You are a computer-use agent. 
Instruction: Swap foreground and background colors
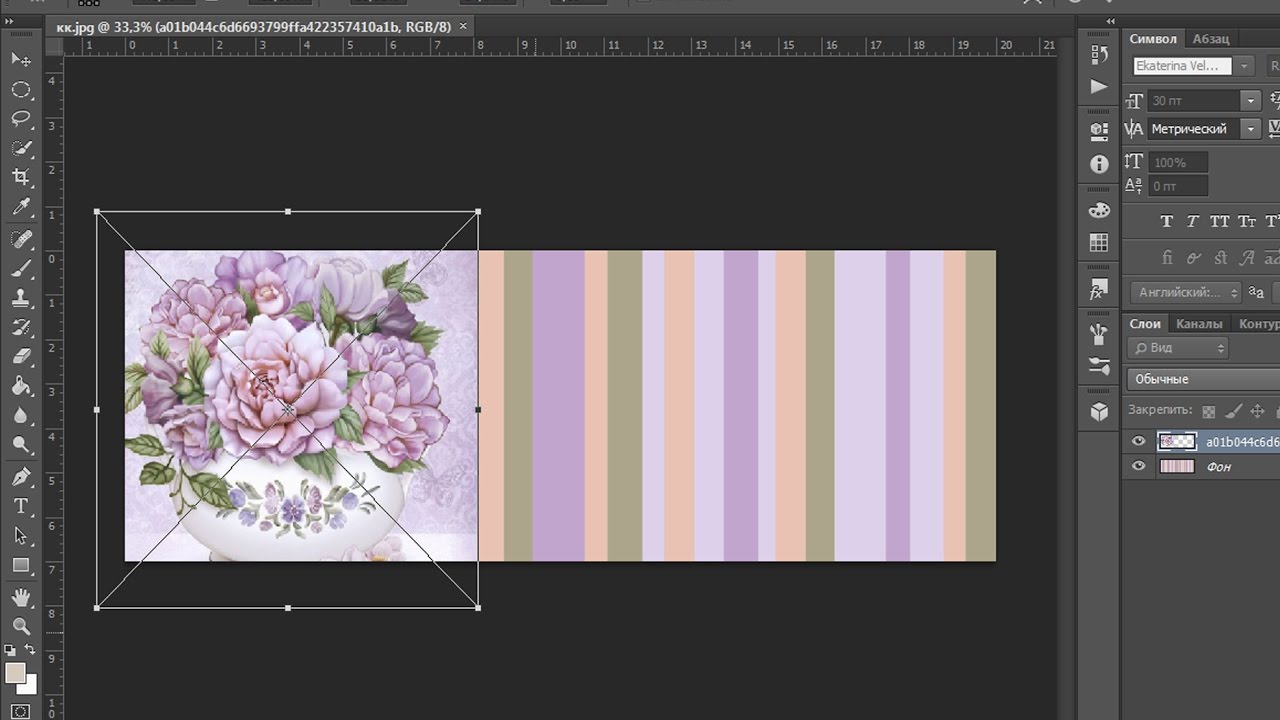point(30,651)
